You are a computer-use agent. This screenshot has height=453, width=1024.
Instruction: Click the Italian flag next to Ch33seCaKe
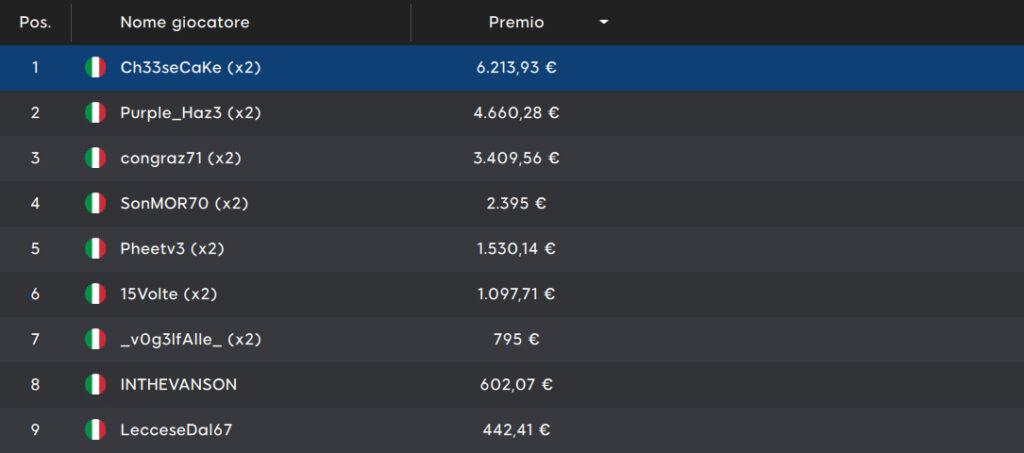pyautogui.click(x=95, y=67)
